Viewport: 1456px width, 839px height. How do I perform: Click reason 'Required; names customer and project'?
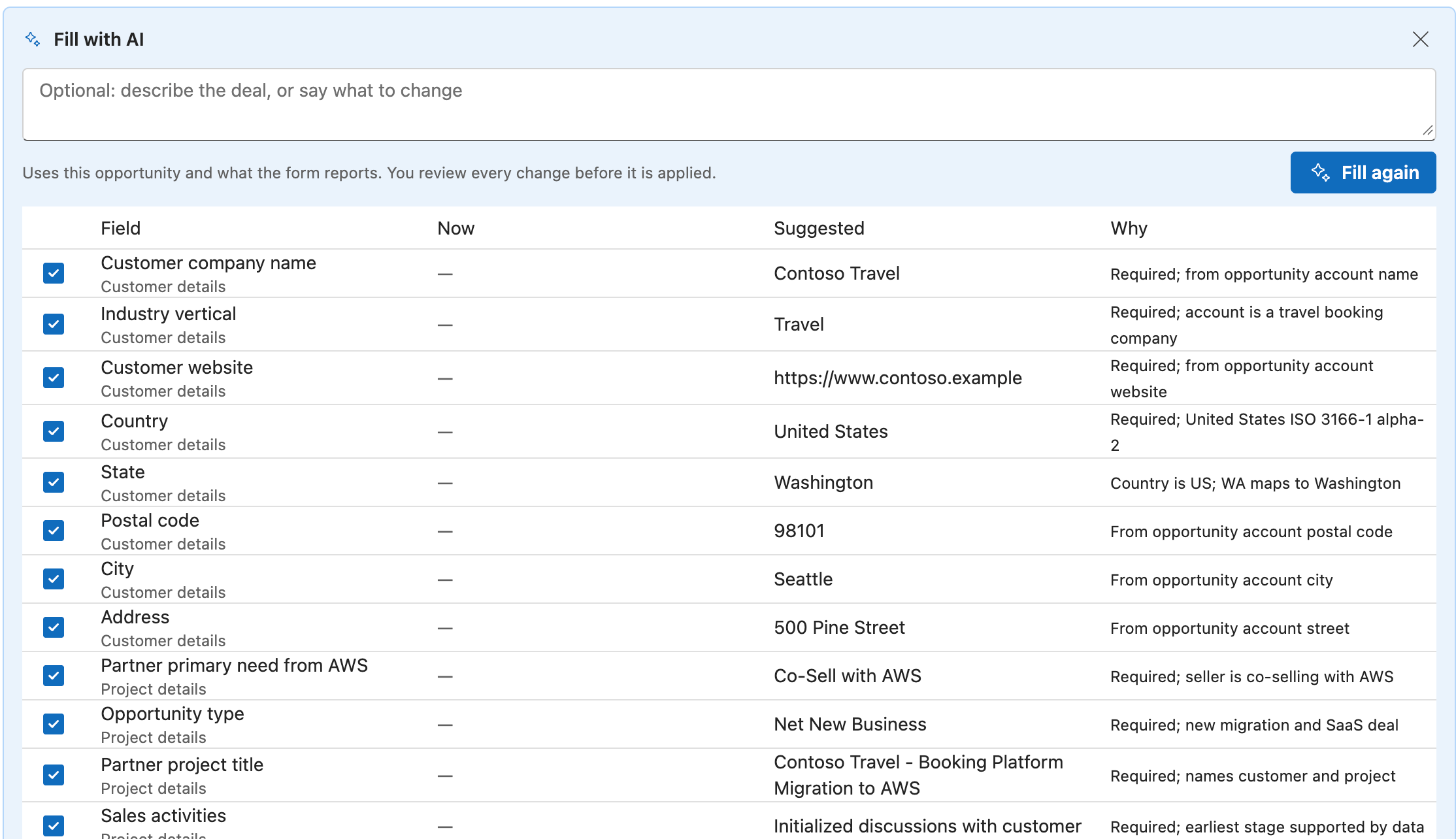[x=1253, y=776]
